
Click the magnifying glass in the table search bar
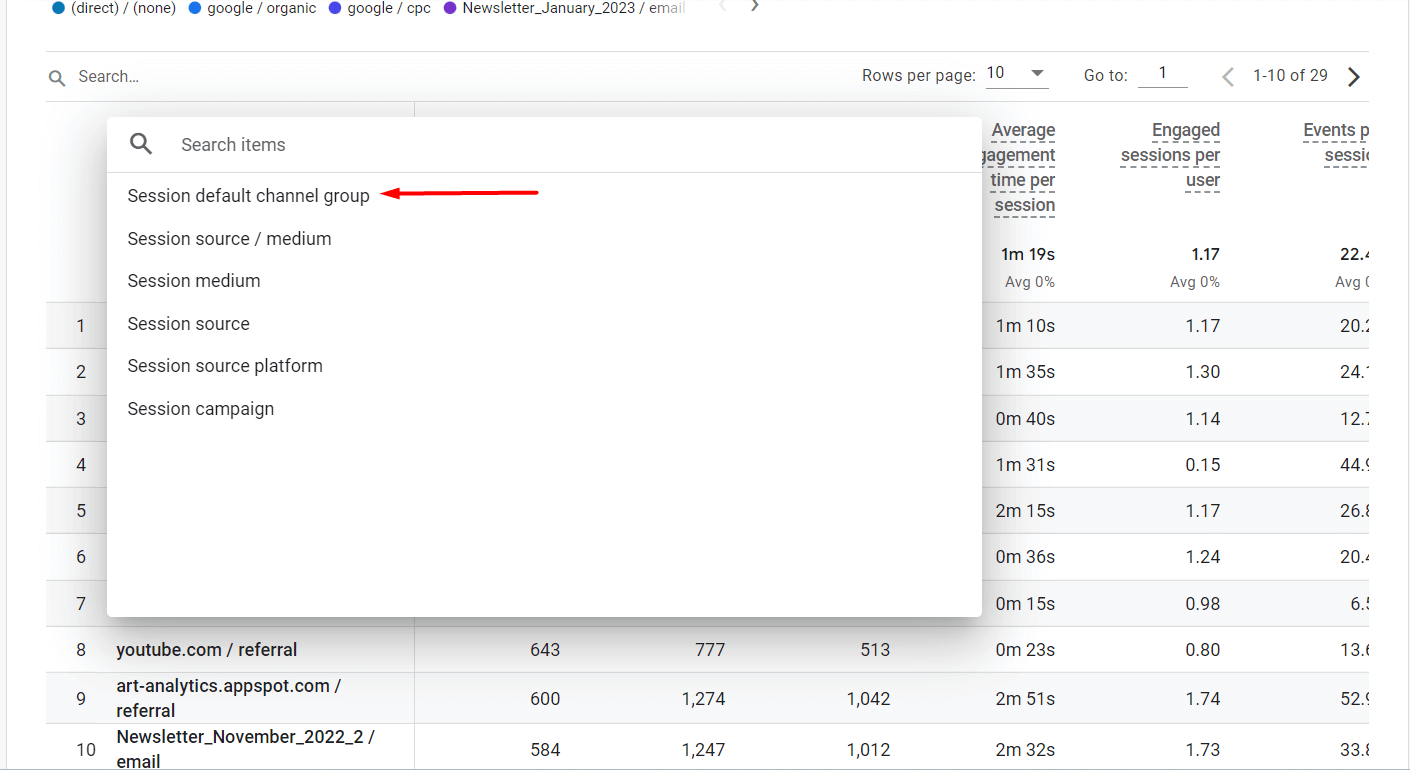[57, 77]
